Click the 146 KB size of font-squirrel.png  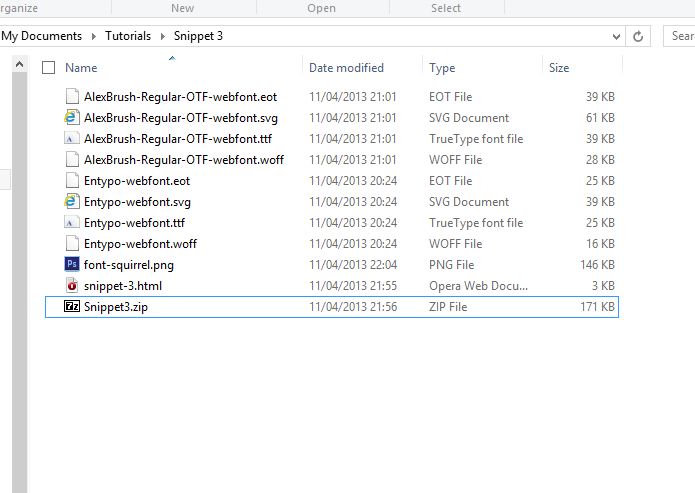[597, 265]
